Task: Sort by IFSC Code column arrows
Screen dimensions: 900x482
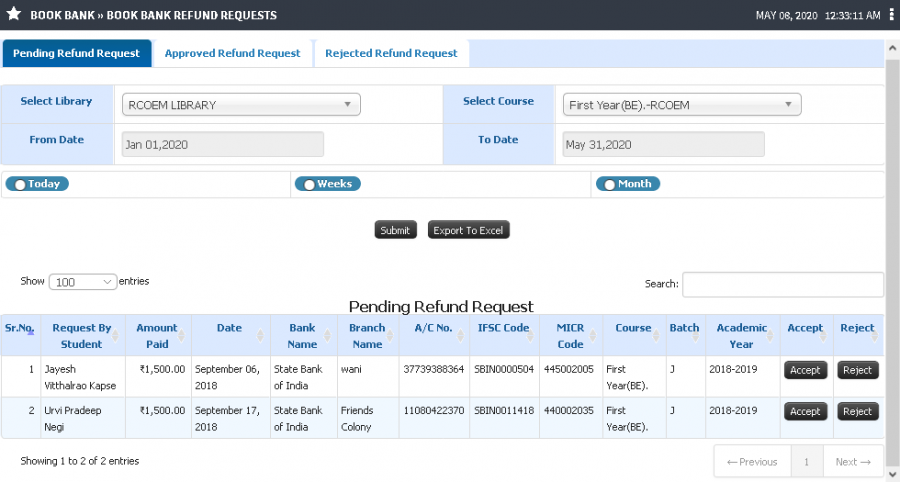Action: pyautogui.click(x=530, y=336)
